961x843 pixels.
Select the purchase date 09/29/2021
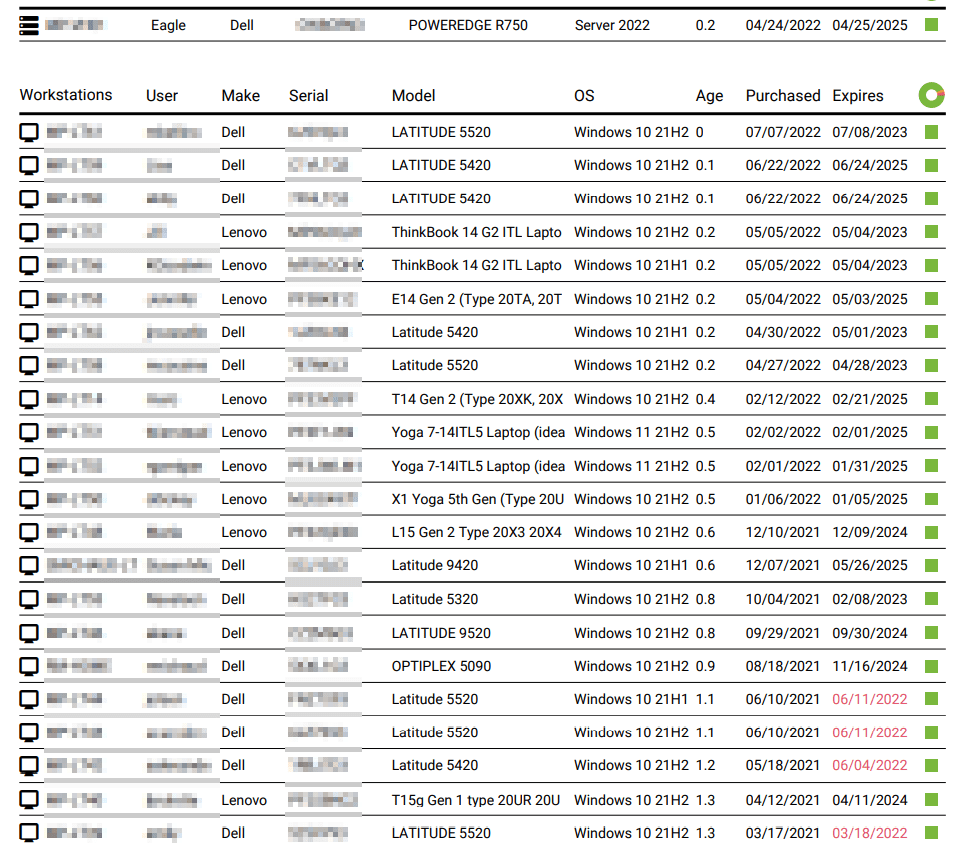coord(783,633)
